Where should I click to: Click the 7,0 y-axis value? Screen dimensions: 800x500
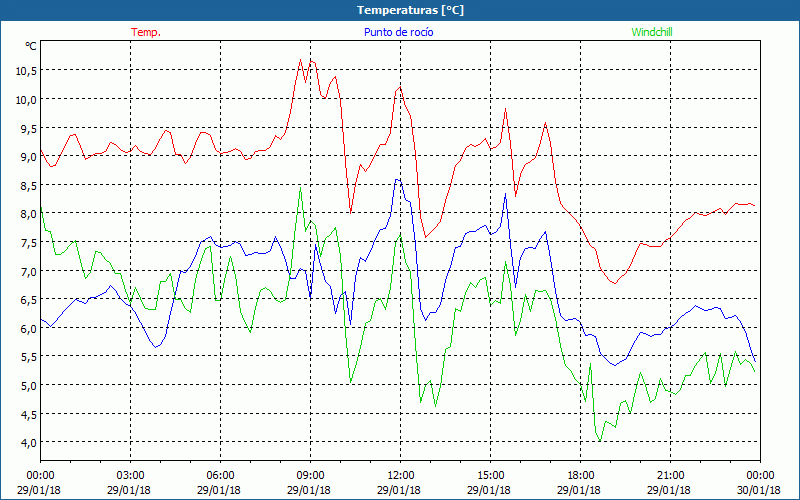point(29,271)
